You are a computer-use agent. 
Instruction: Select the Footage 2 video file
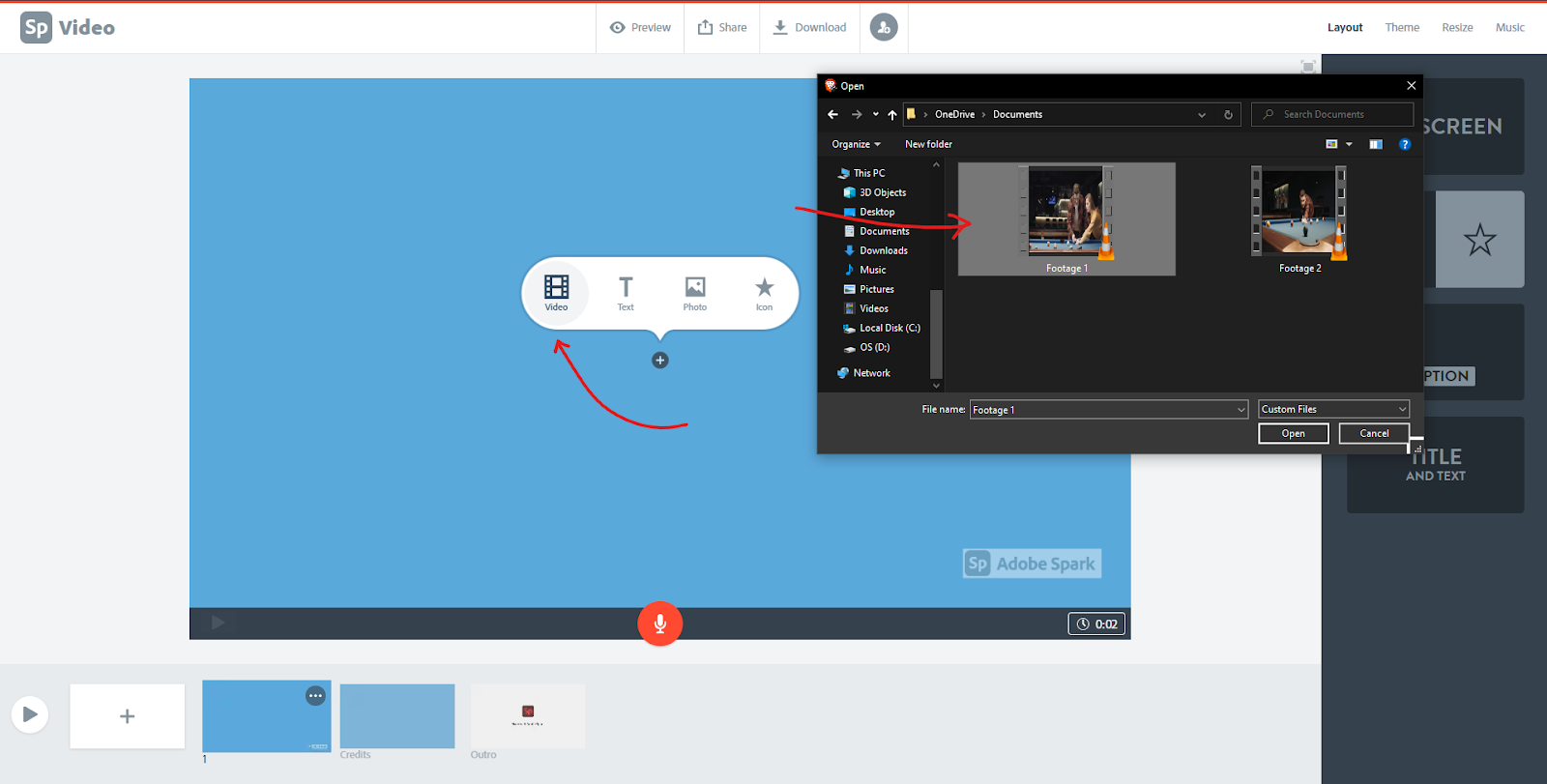1299,219
